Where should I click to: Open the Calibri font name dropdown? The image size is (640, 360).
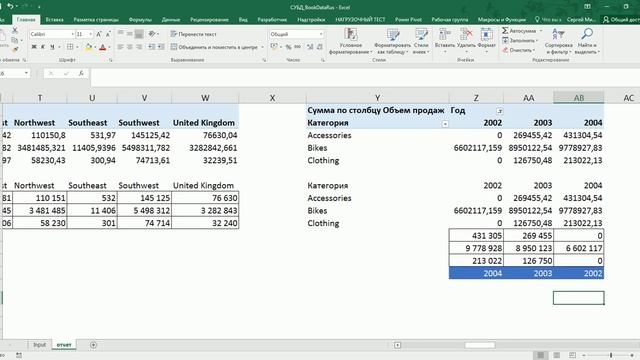[x=73, y=34]
